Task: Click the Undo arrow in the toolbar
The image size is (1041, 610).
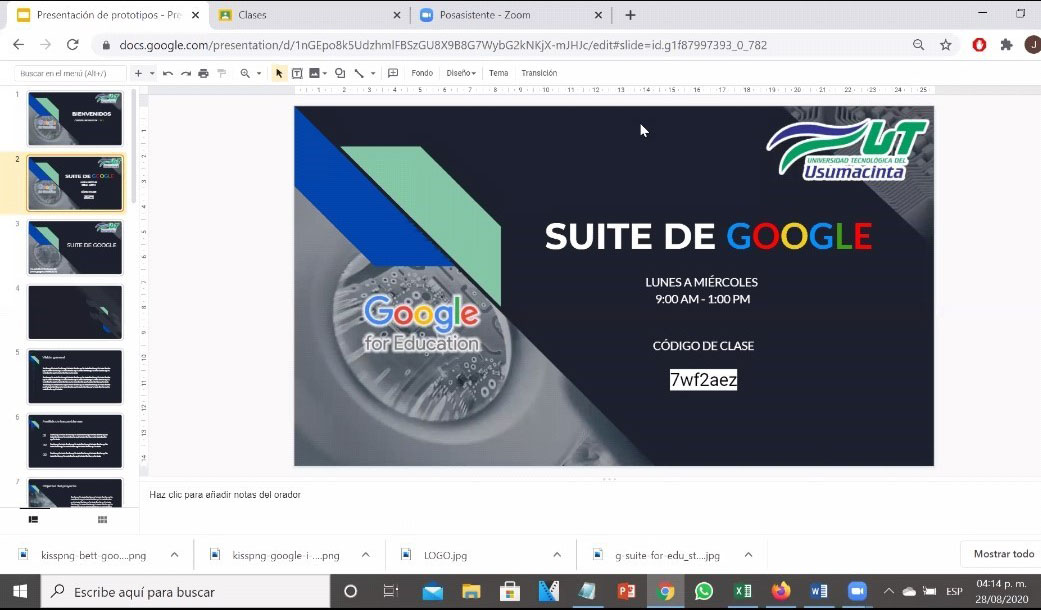Action: [x=168, y=73]
